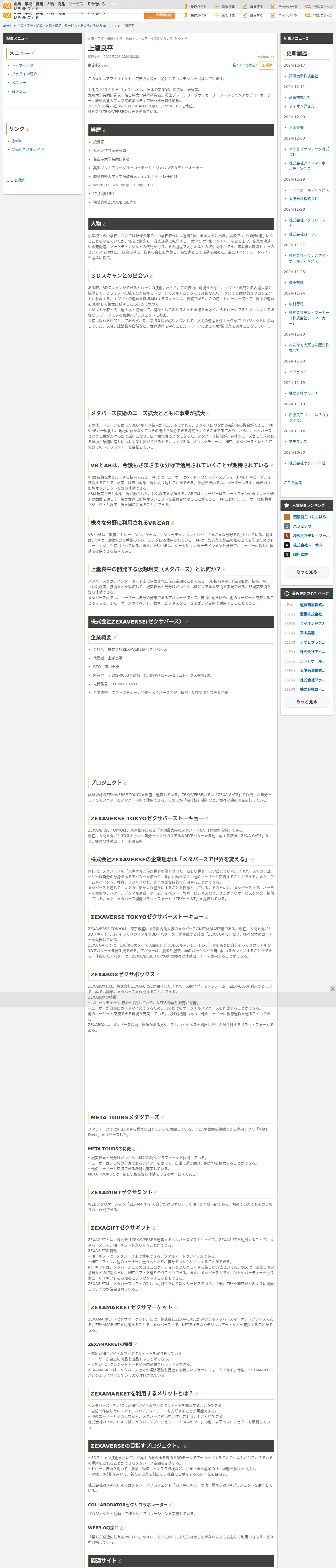Click edit pencil beside ３Ｄスキャンとの出会い heading
This screenshot has width=336, height=1568.
[x=151, y=276]
